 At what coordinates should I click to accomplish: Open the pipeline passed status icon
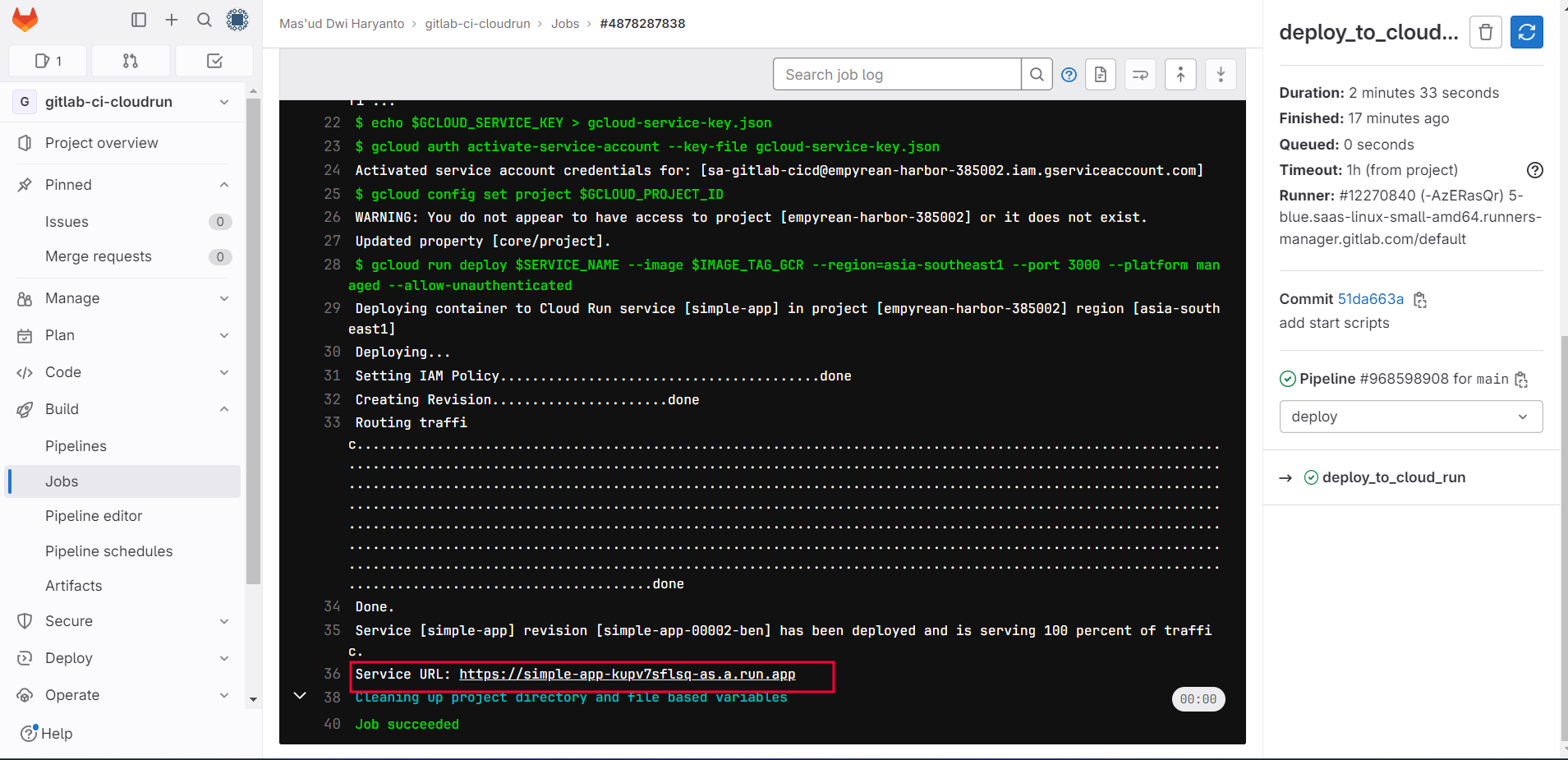point(1287,379)
